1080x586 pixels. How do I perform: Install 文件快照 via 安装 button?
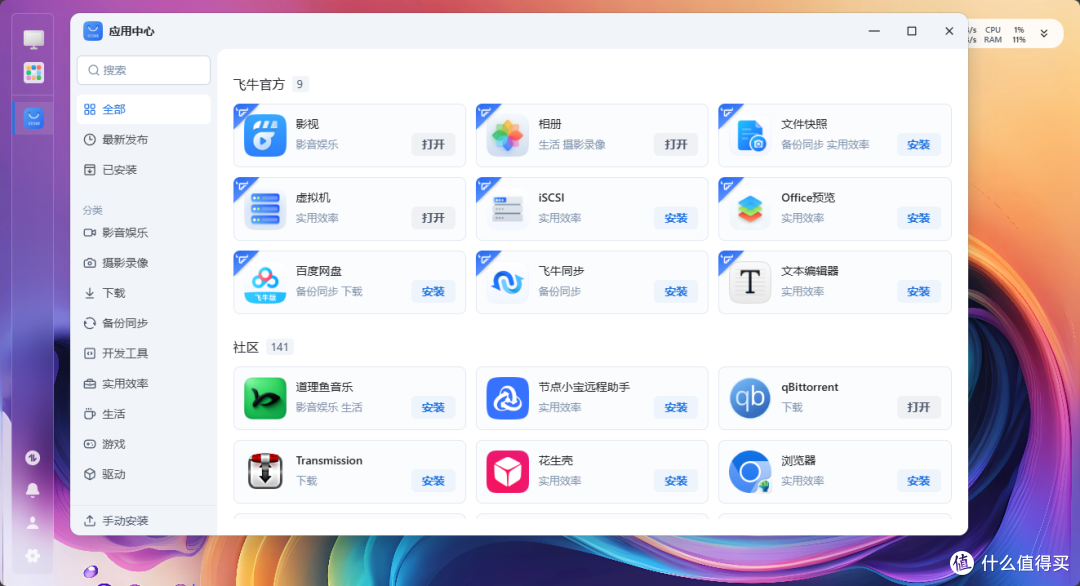pos(918,145)
